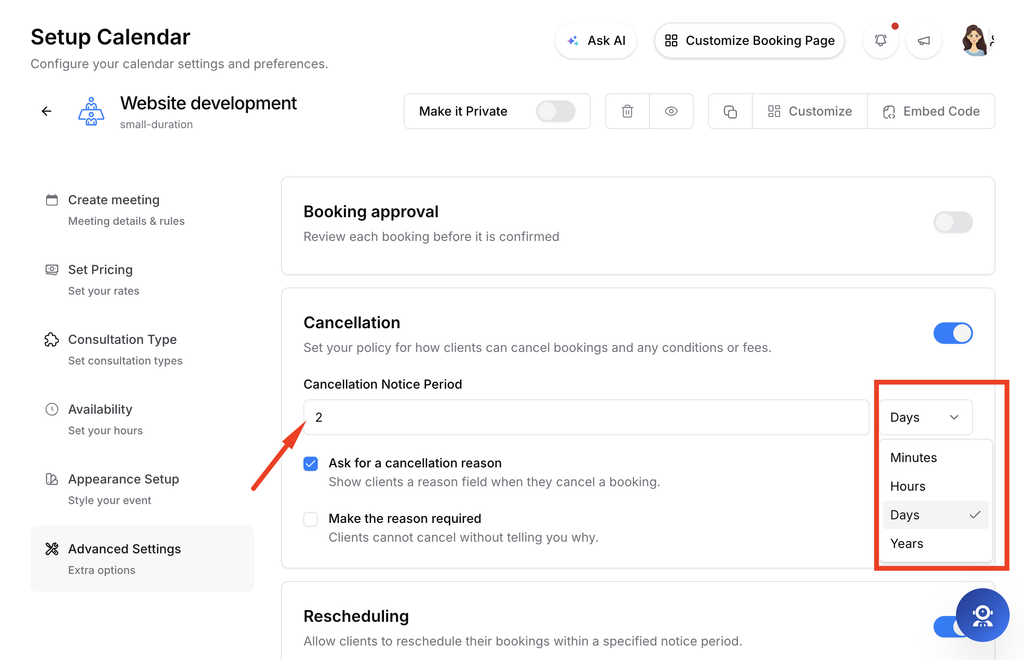Enable the Booking approval toggle
Viewport: 1024px width, 660px height.
click(953, 222)
